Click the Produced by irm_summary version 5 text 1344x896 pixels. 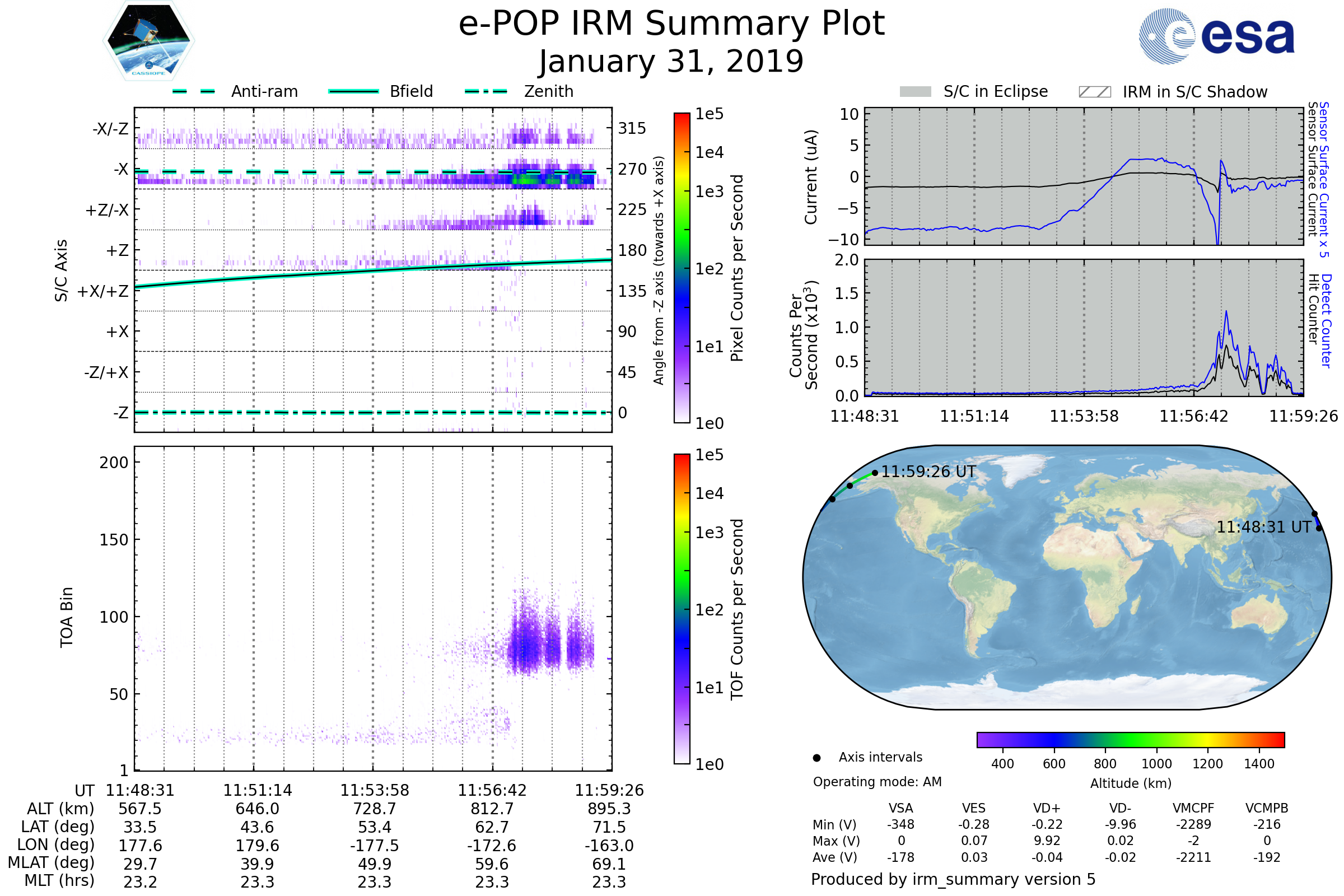[x=953, y=879]
